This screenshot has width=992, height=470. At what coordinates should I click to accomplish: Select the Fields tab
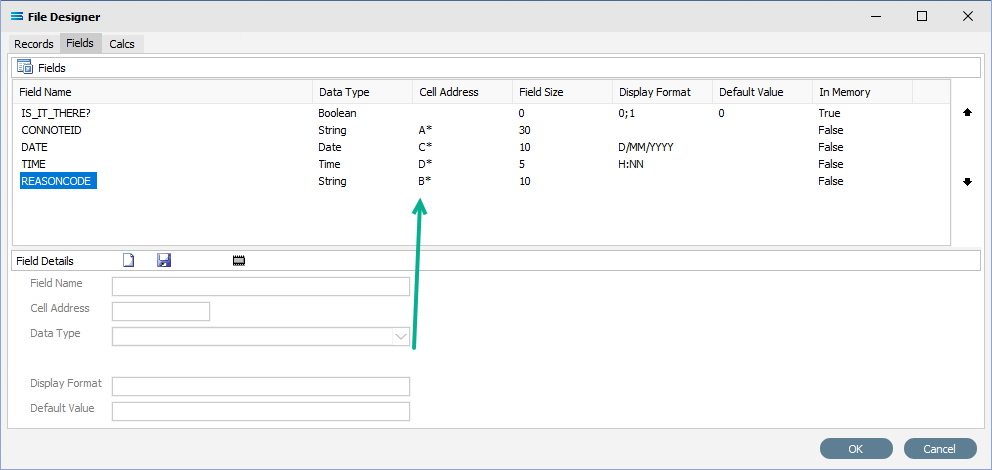[80, 43]
